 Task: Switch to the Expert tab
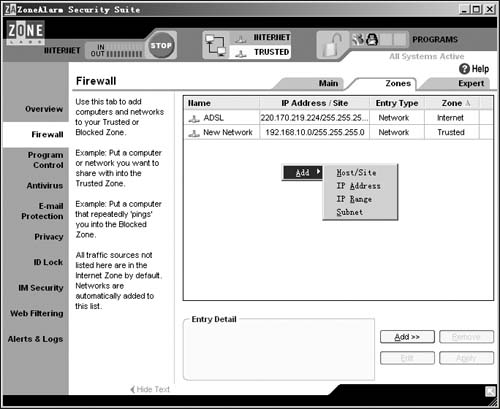[x=471, y=83]
